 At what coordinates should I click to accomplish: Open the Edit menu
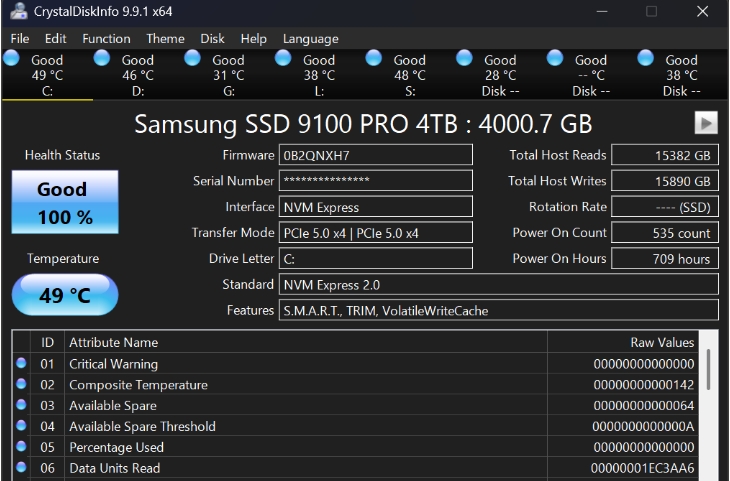coord(55,39)
